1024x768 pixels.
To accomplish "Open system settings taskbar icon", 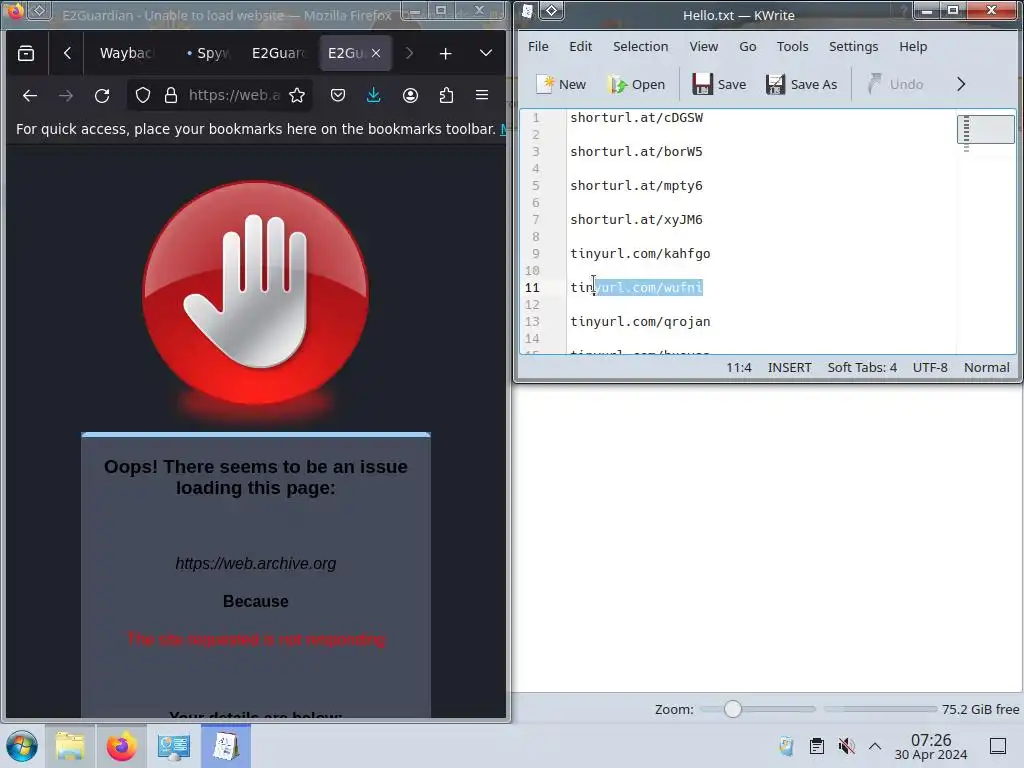I will pyautogui.click(x=174, y=746).
